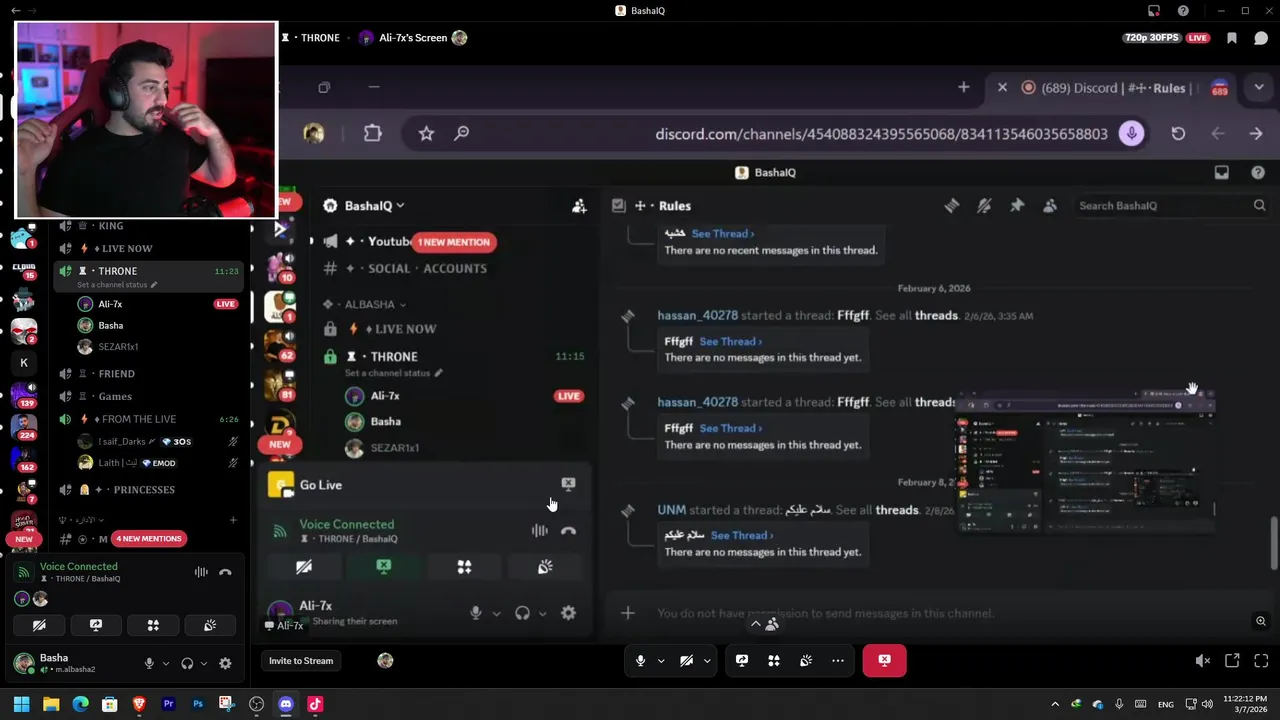Mute Basha's microphone in user panel

[149, 663]
